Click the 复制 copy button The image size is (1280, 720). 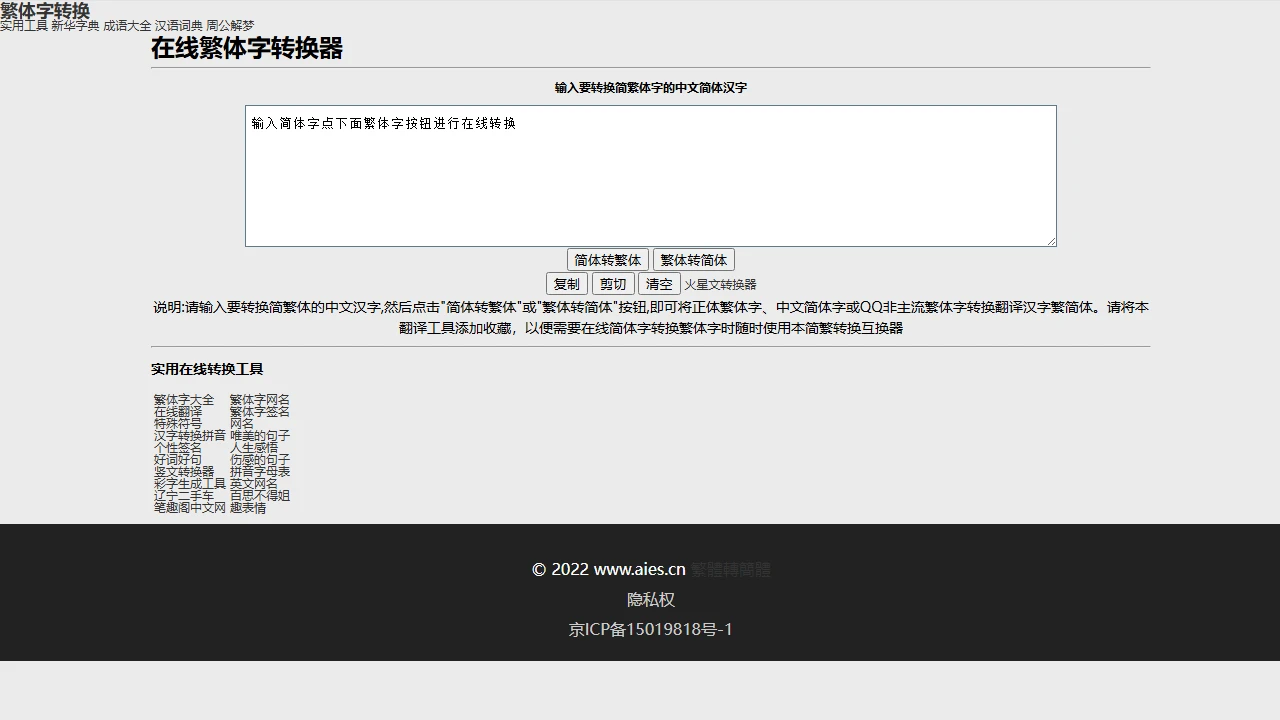click(x=566, y=284)
